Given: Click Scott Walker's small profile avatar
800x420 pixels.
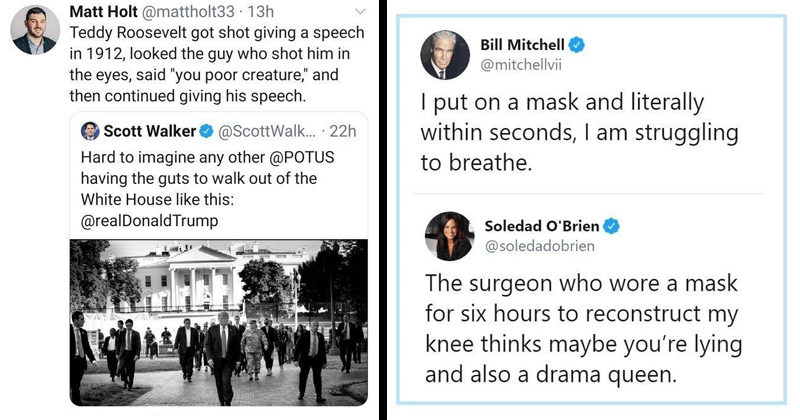Looking at the screenshot, I should click(87, 131).
